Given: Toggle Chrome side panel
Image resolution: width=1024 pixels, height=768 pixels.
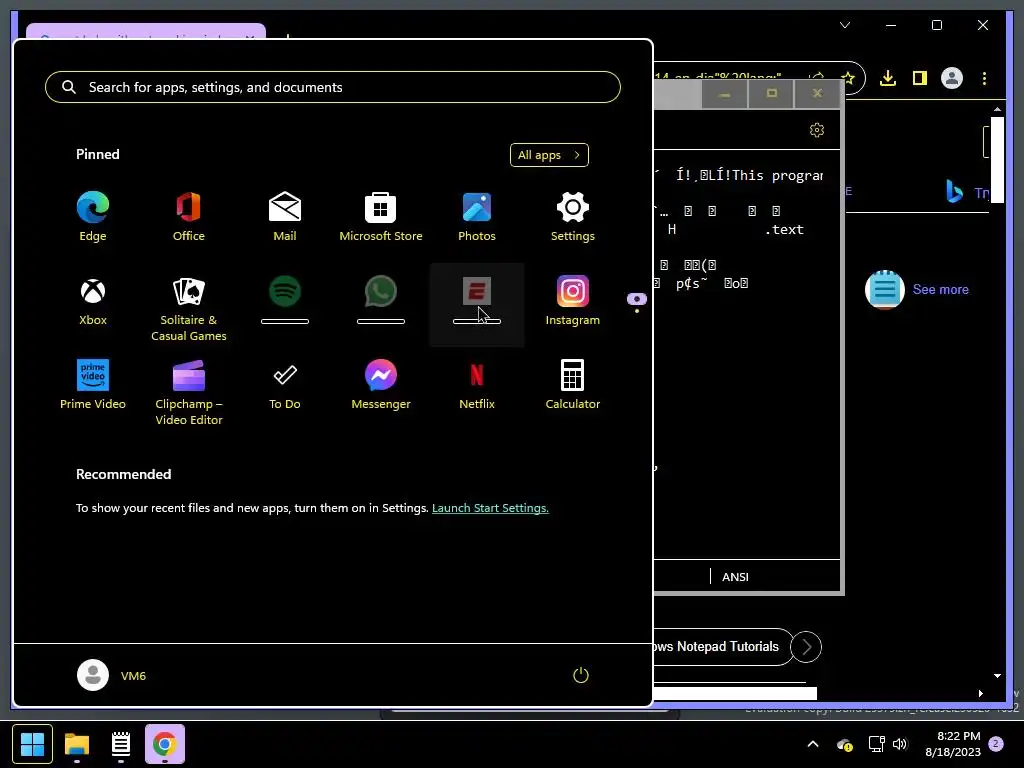Looking at the screenshot, I should pos(920,78).
